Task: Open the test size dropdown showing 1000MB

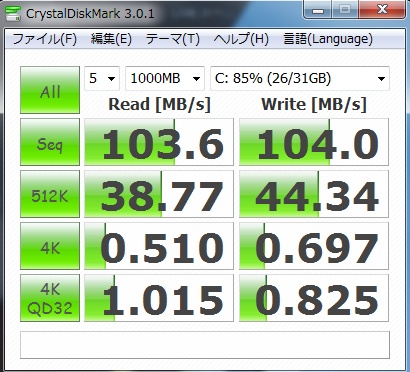Action: coord(165,79)
